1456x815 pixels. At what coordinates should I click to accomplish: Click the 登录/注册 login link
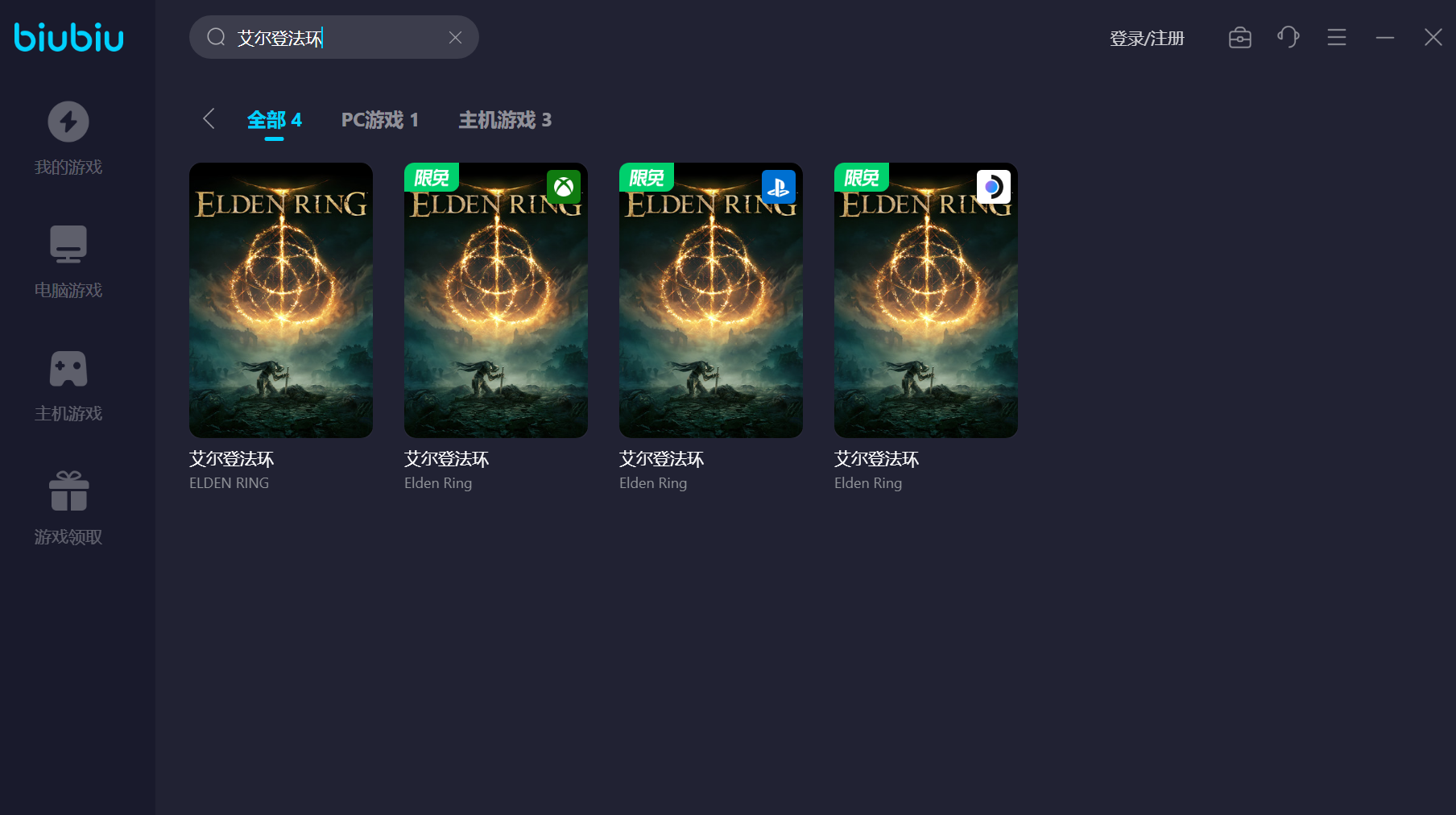click(1147, 39)
